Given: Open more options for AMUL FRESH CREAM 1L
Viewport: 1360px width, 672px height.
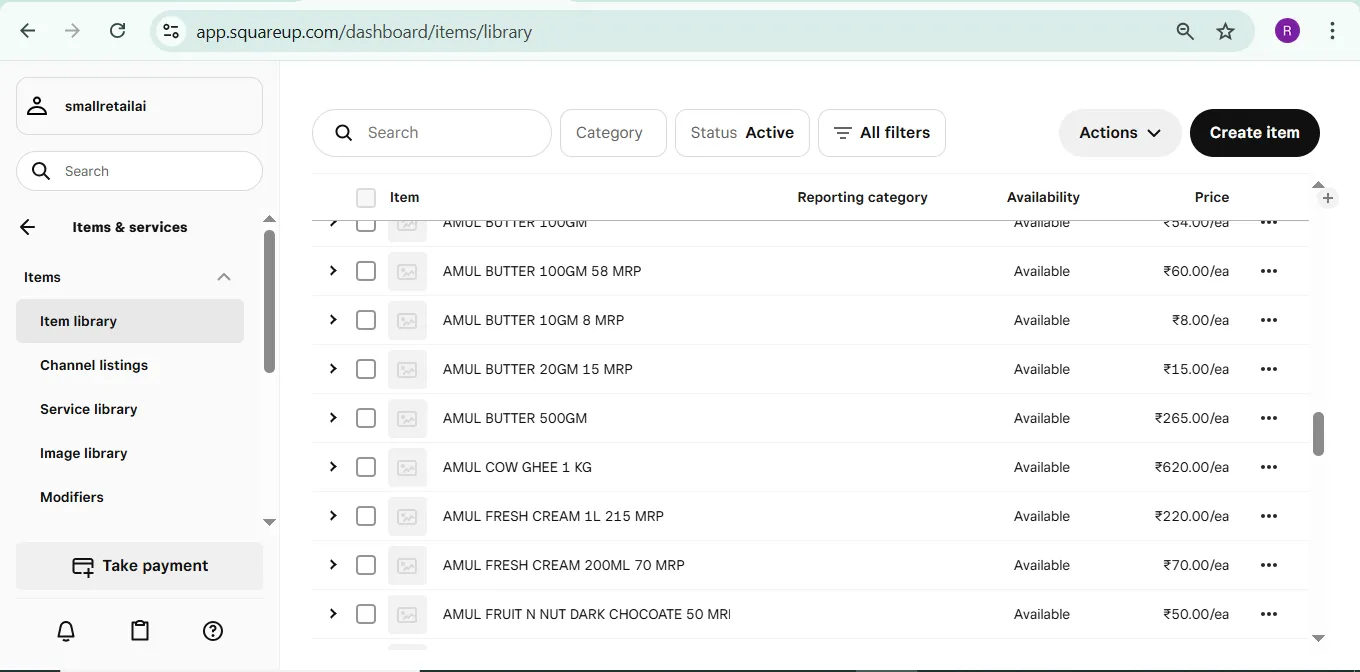Looking at the screenshot, I should coord(1269,516).
